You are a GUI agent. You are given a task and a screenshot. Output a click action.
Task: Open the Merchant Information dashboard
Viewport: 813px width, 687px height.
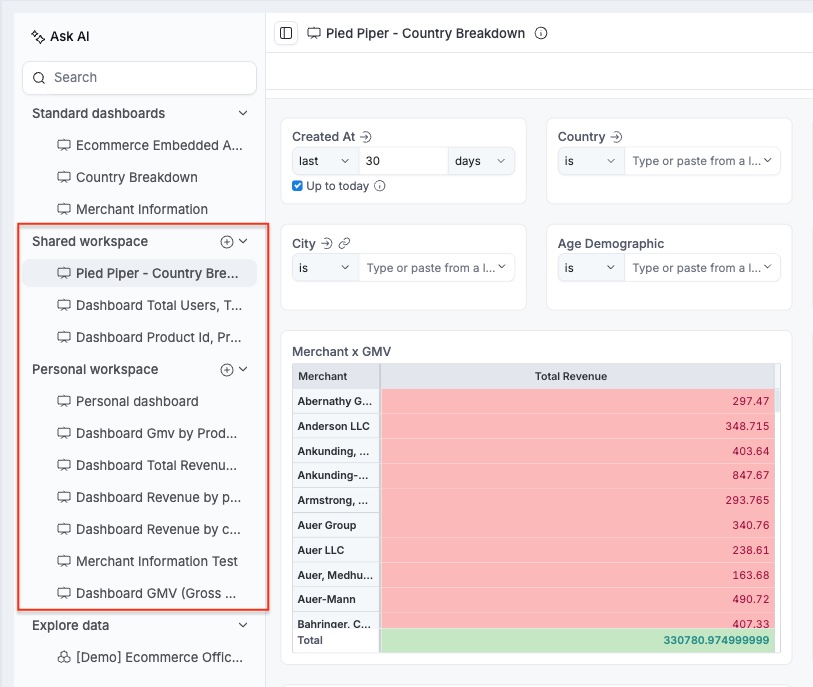[x=141, y=209]
